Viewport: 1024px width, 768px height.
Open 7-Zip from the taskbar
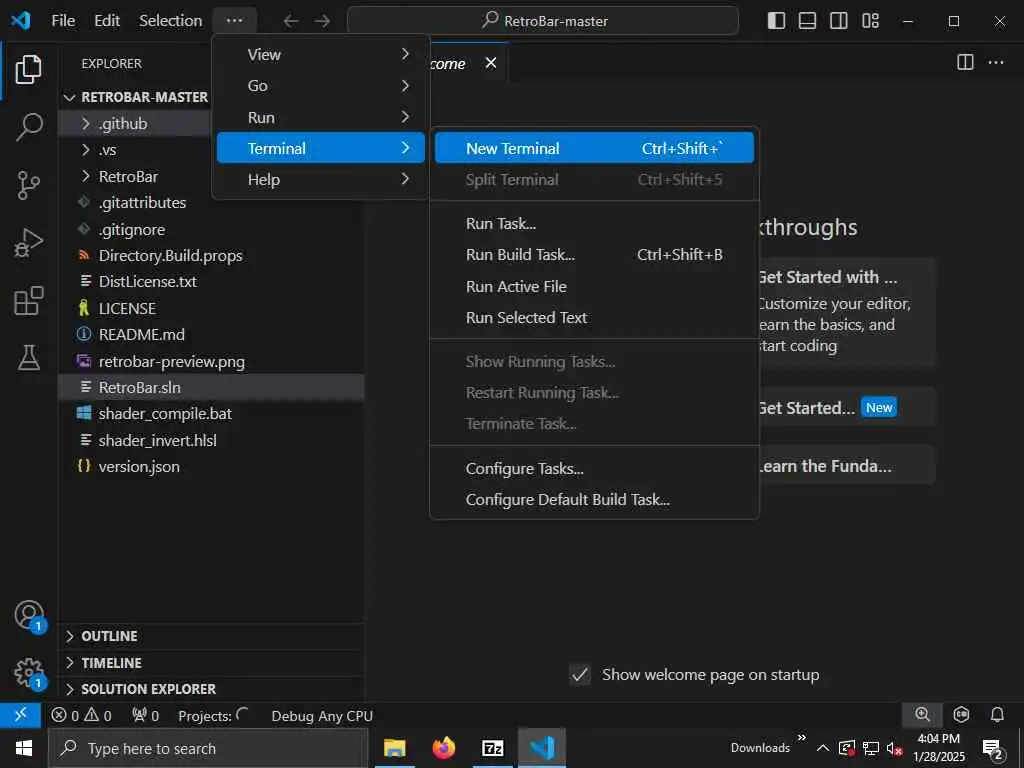492,748
